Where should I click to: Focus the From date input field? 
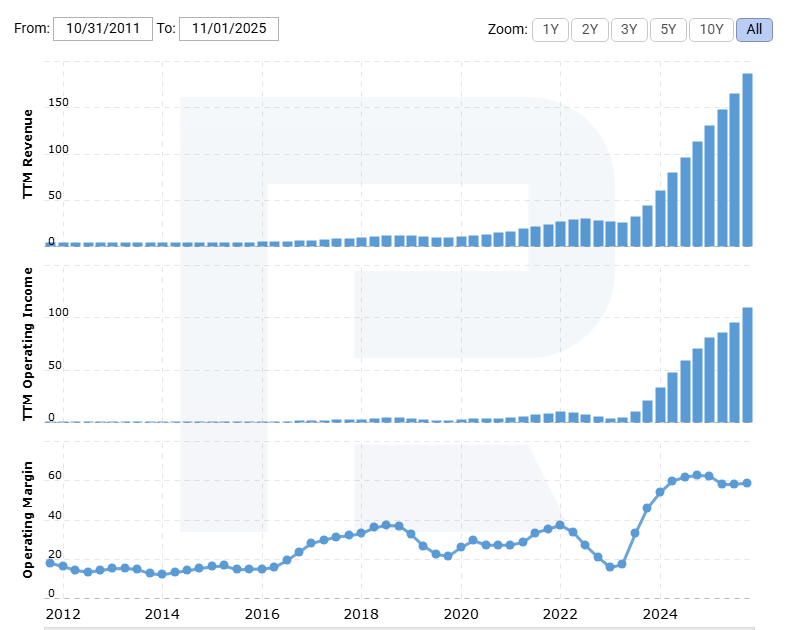point(103,29)
